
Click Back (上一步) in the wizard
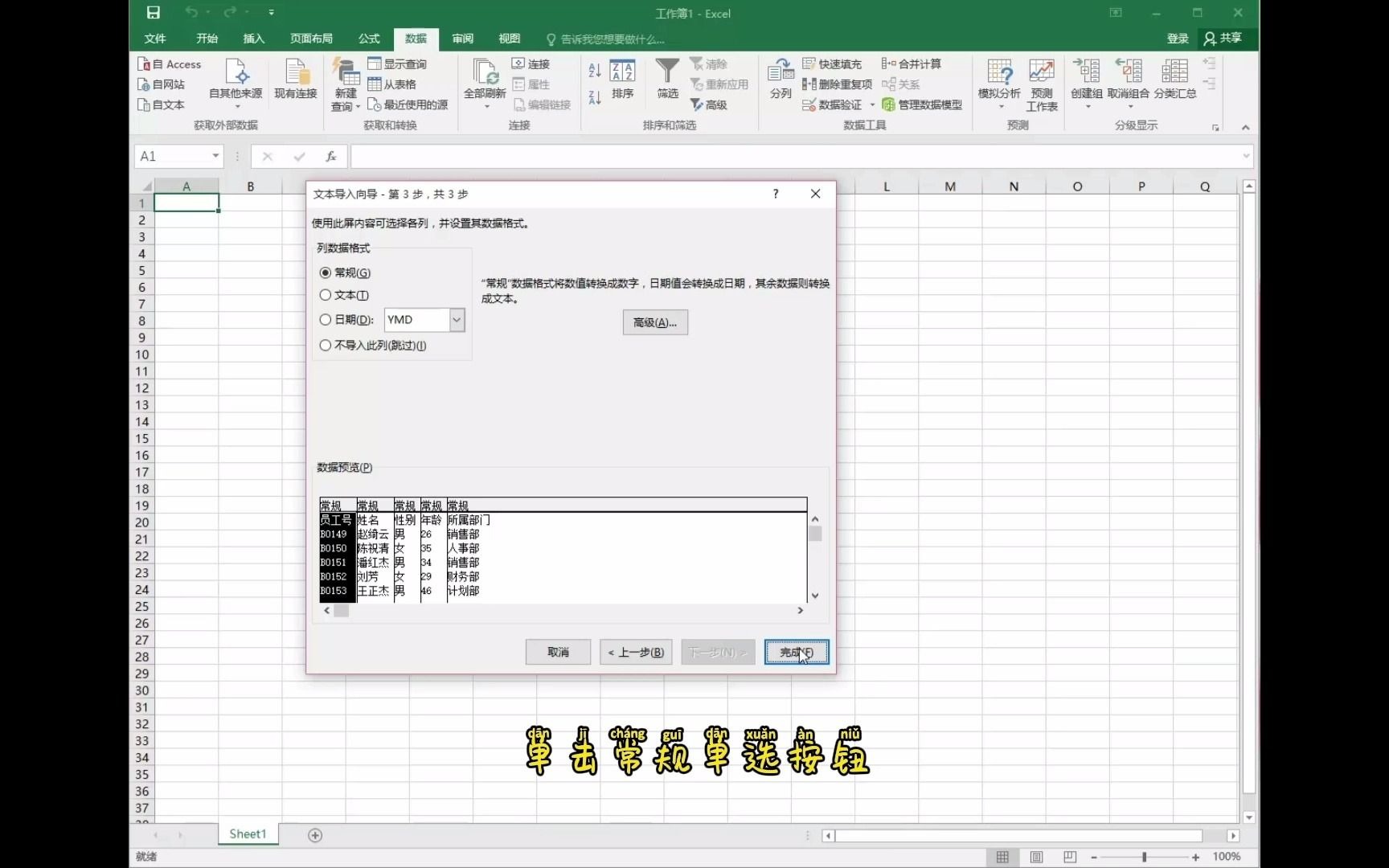point(637,652)
